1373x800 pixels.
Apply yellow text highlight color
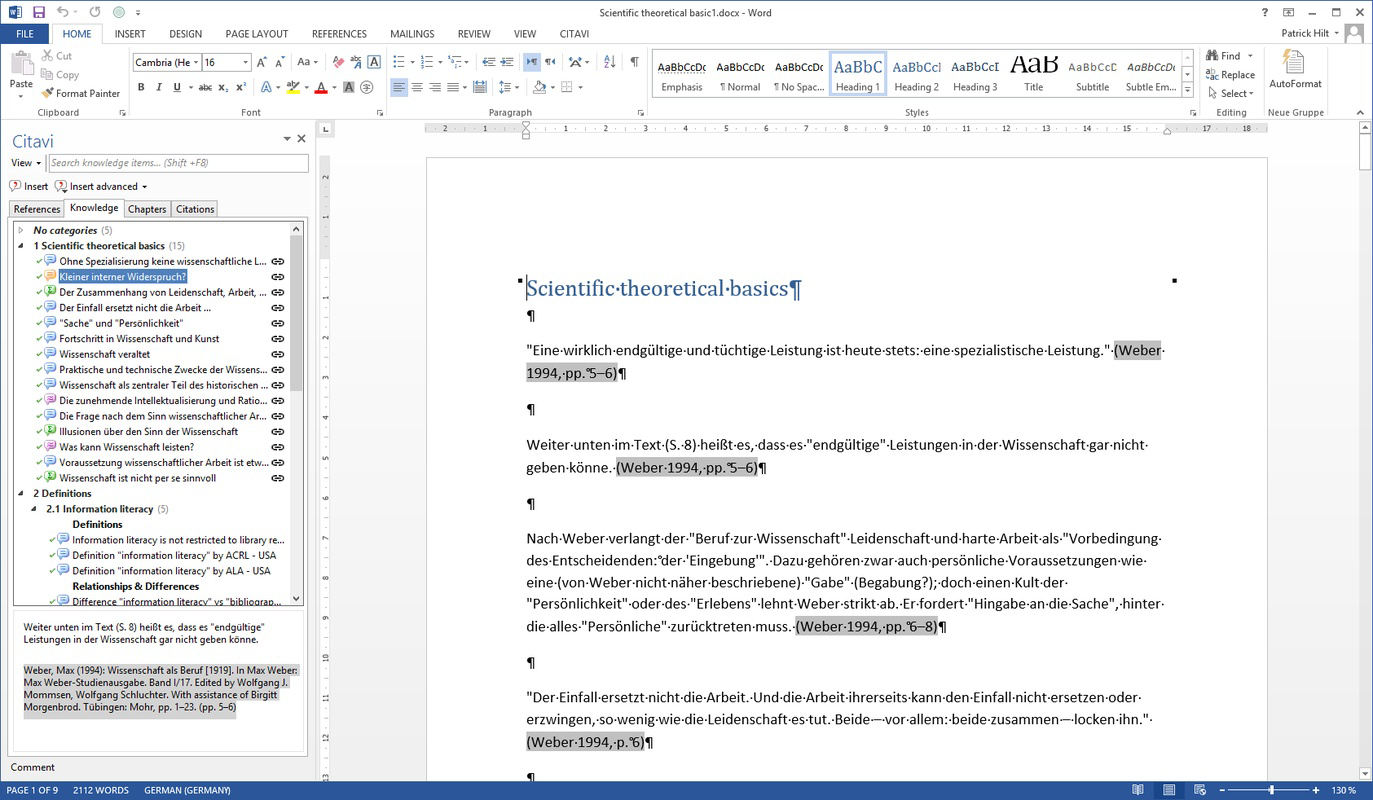coord(293,88)
